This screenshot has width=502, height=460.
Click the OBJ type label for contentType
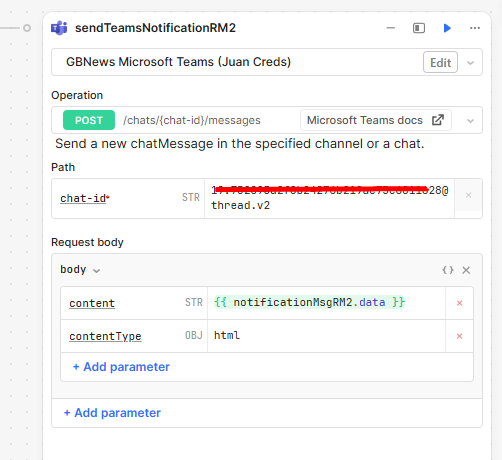pyautogui.click(x=194, y=335)
